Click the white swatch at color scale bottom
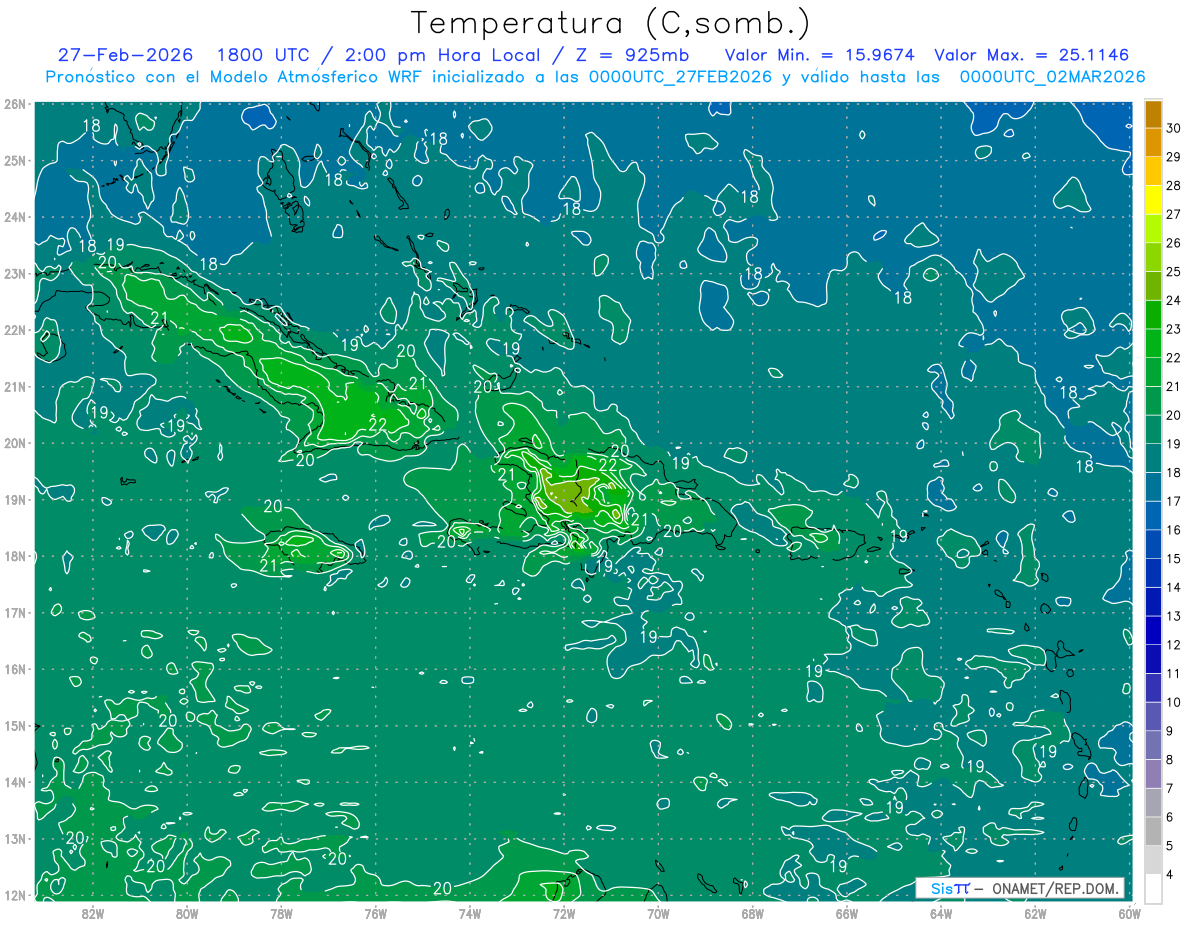The width and height of the screenshot is (1200, 927). 1153,888
